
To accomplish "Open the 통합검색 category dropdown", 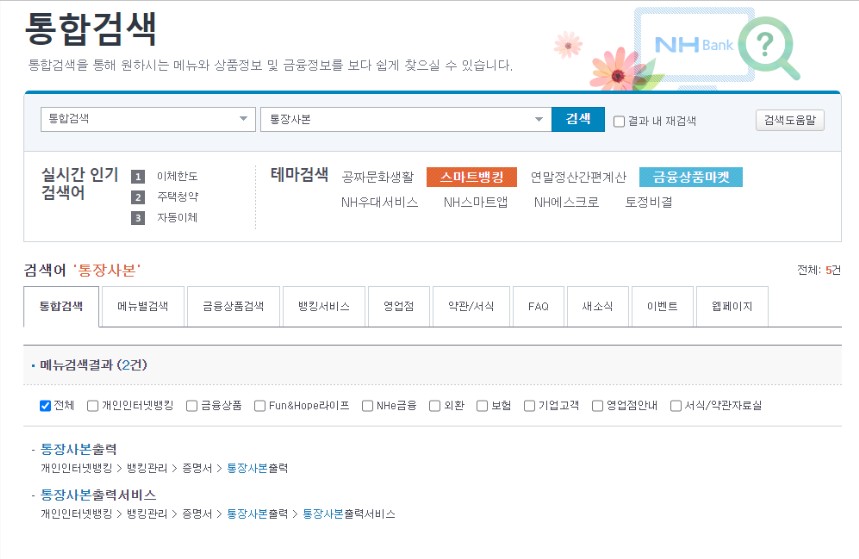I will [148, 119].
